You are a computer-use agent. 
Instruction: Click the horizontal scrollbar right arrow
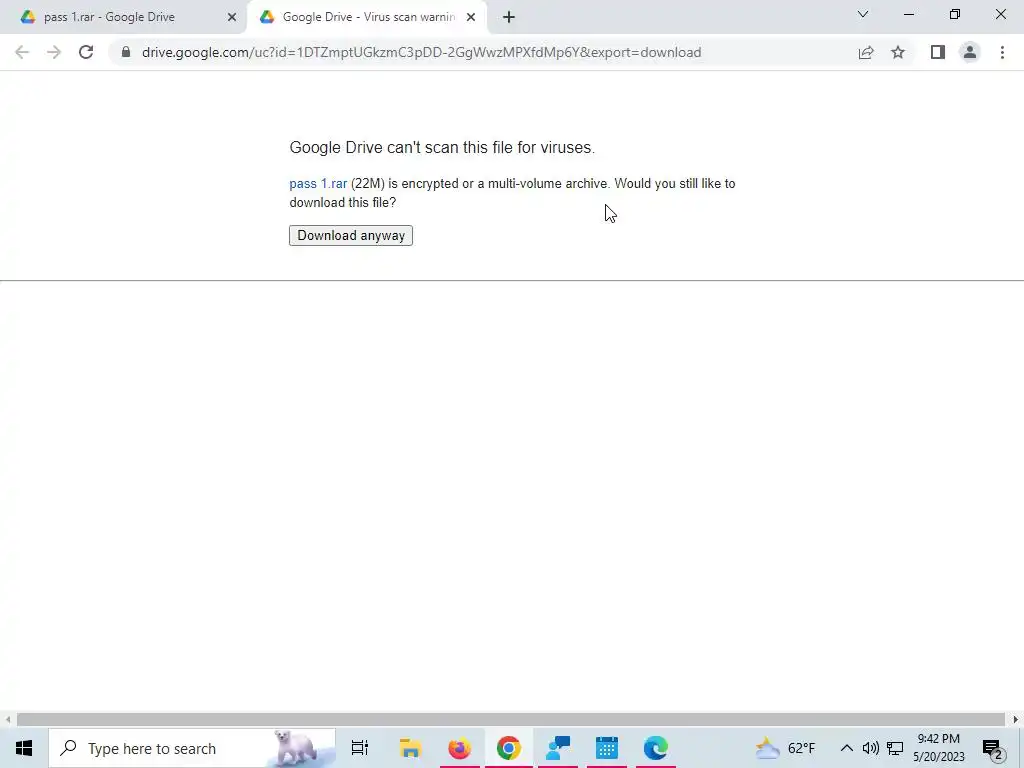tap(1016, 720)
